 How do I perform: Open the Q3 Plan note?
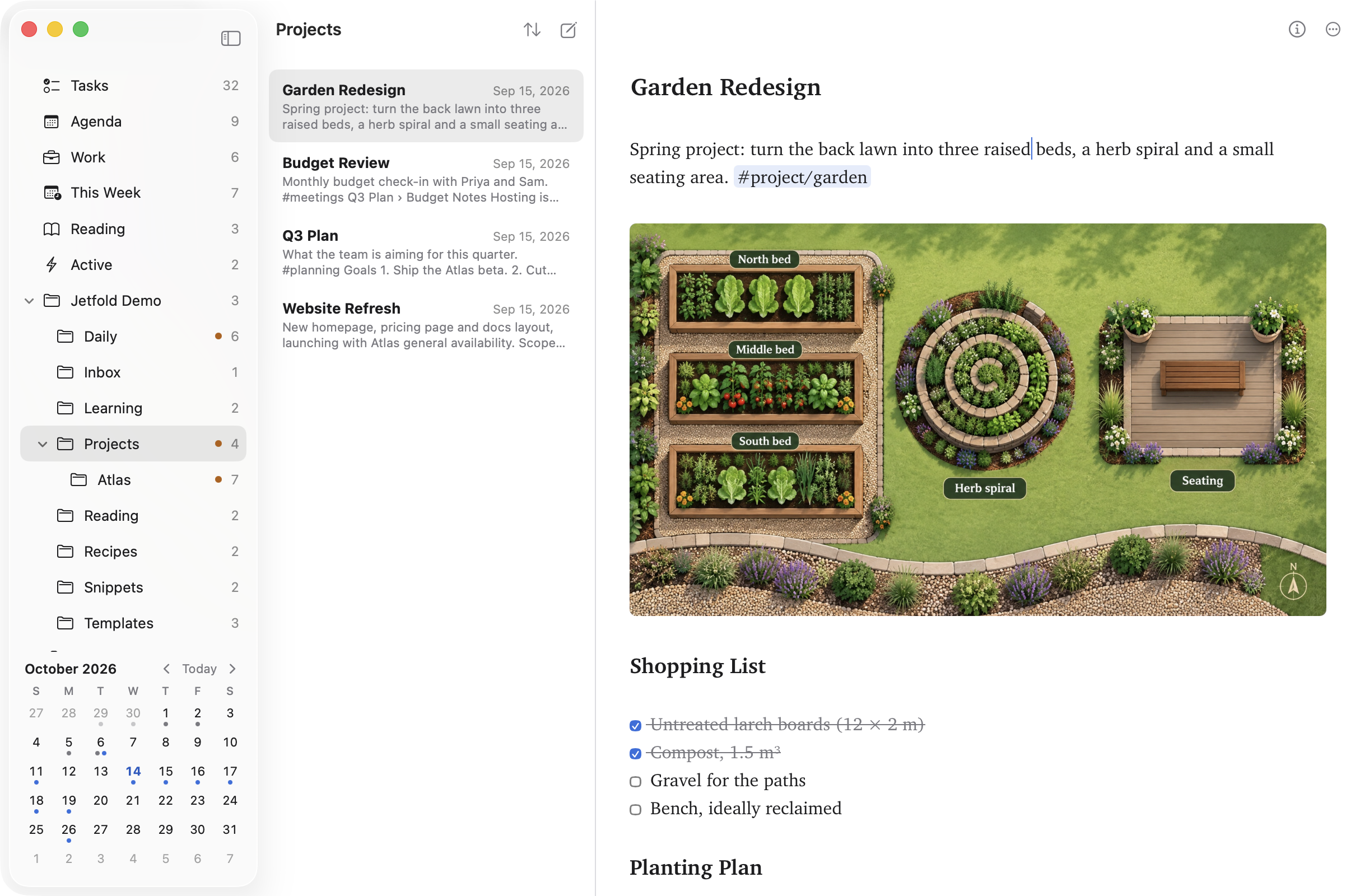[x=426, y=252]
